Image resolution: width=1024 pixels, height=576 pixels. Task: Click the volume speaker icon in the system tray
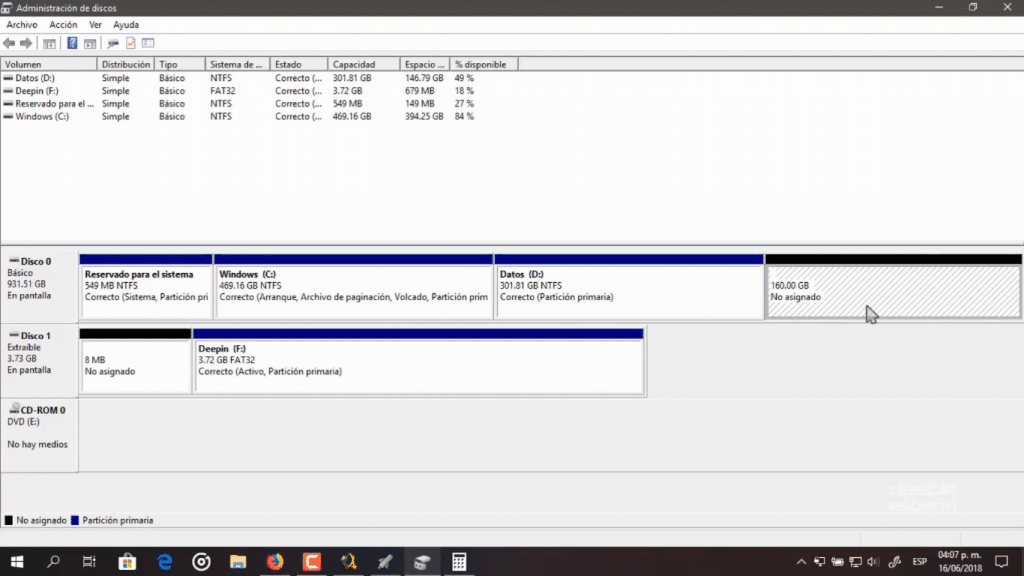872,562
